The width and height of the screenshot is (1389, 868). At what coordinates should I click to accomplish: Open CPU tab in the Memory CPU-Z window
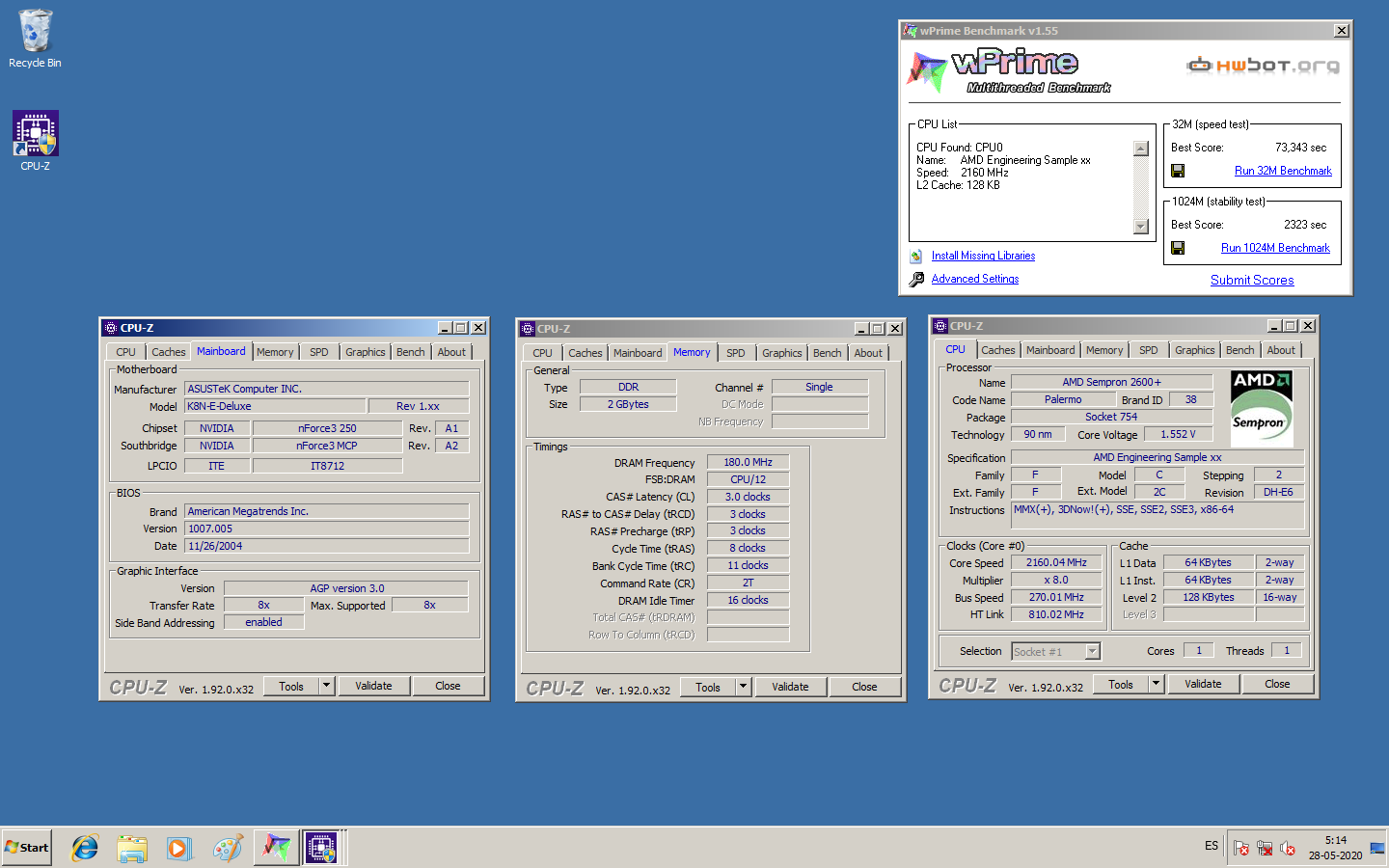(x=543, y=353)
